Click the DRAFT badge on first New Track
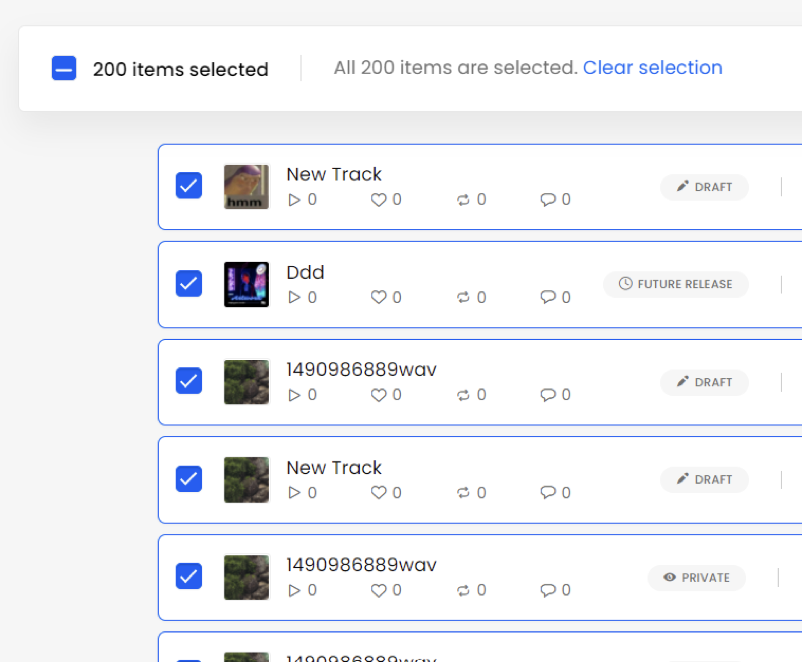The image size is (802, 662). click(704, 187)
